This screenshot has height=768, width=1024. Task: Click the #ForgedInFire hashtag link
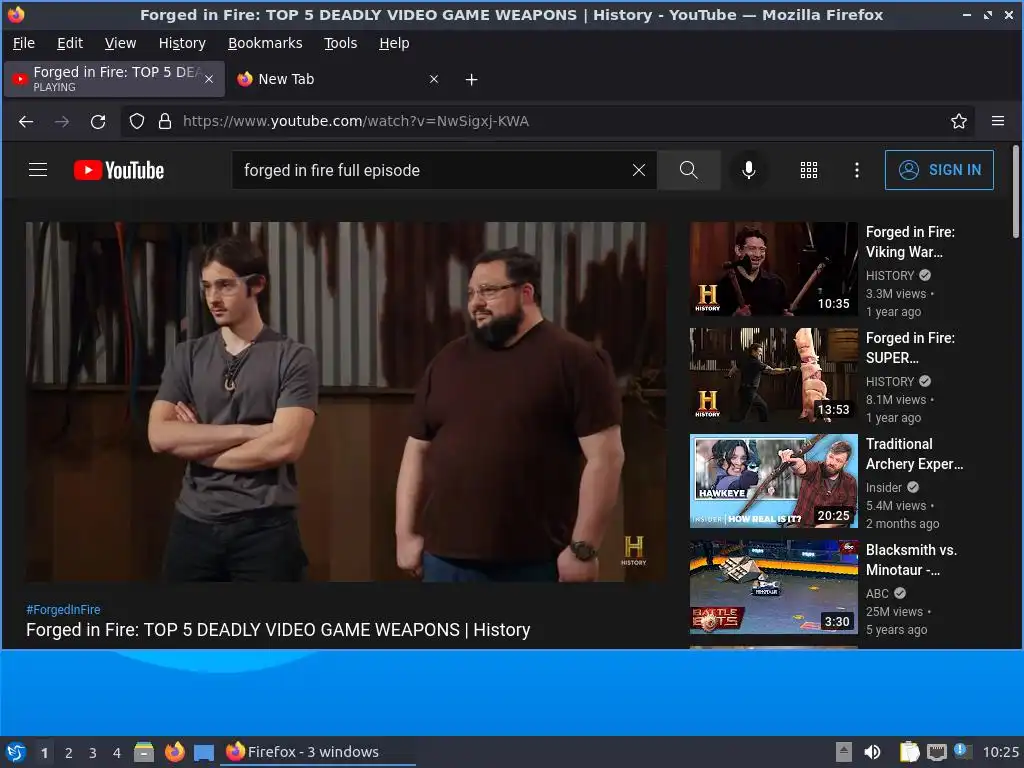[63, 609]
